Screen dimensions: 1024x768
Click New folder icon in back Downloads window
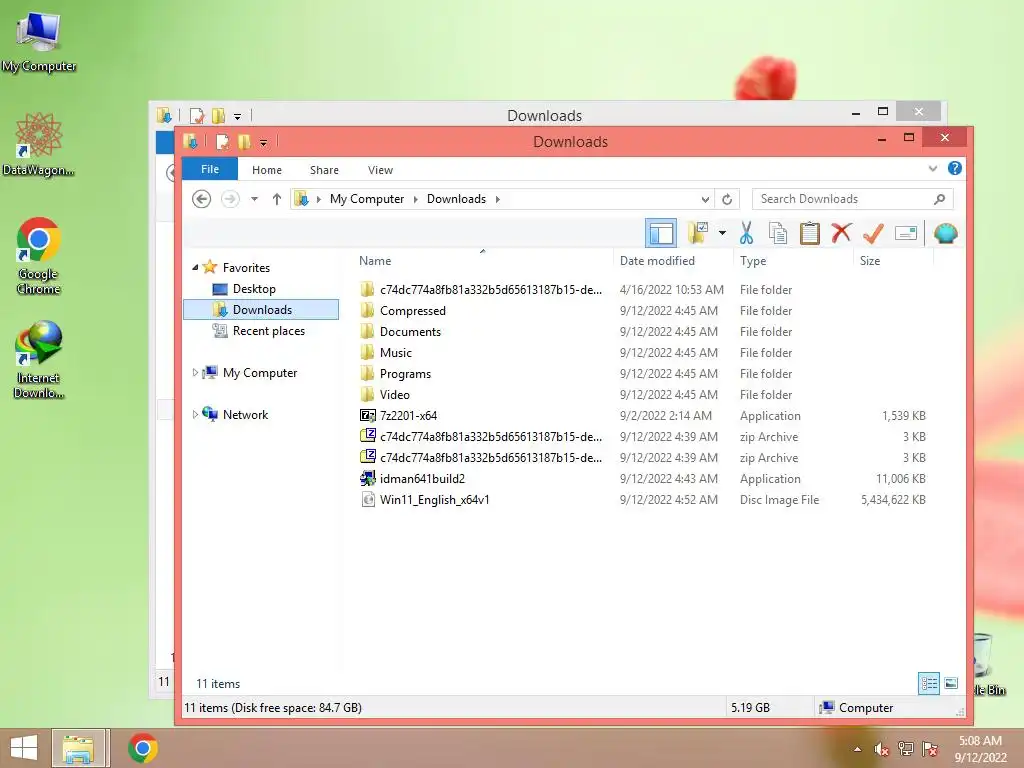[218, 116]
